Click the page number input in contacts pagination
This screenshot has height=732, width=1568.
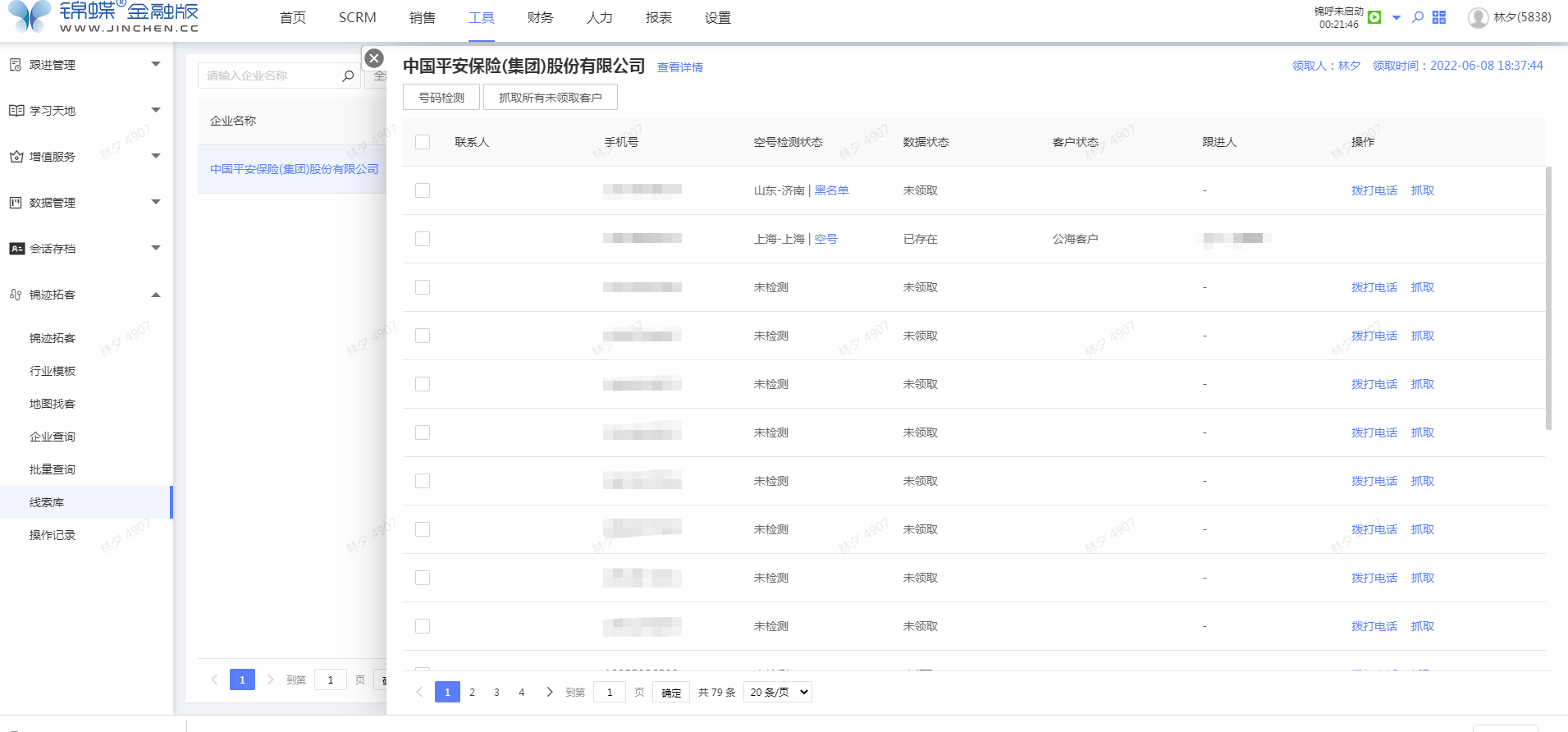[610, 693]
